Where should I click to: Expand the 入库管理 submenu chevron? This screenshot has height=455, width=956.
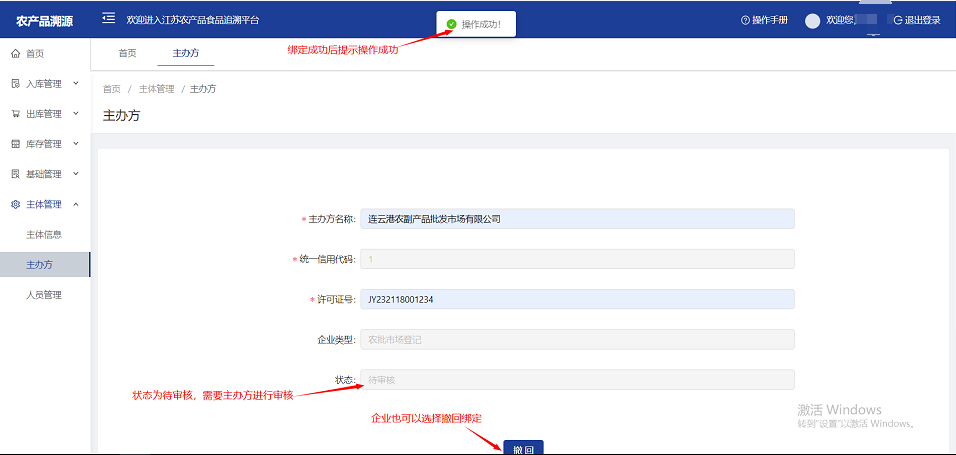(76, 83)
